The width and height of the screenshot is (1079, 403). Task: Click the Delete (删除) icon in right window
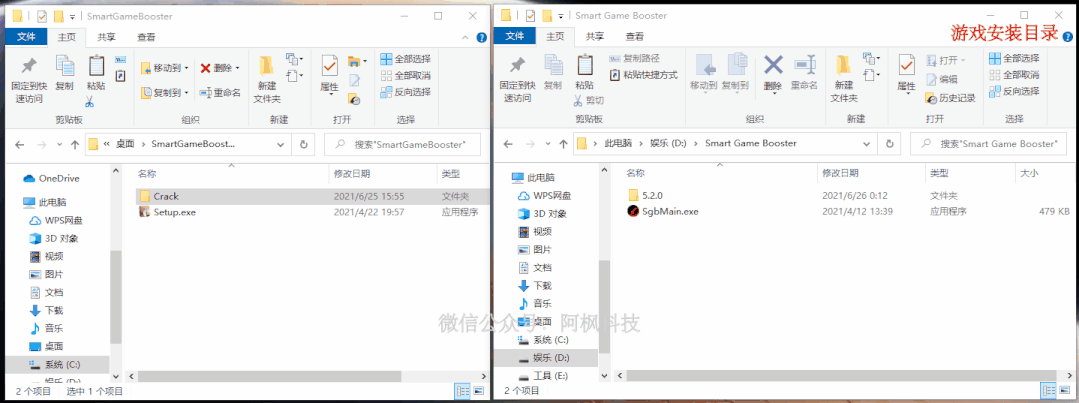tap(772, 70)
